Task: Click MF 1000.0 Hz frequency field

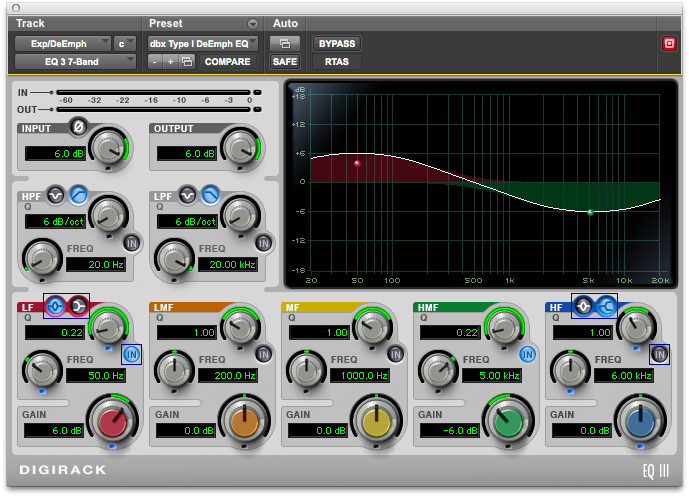Action: coord(359,376)
